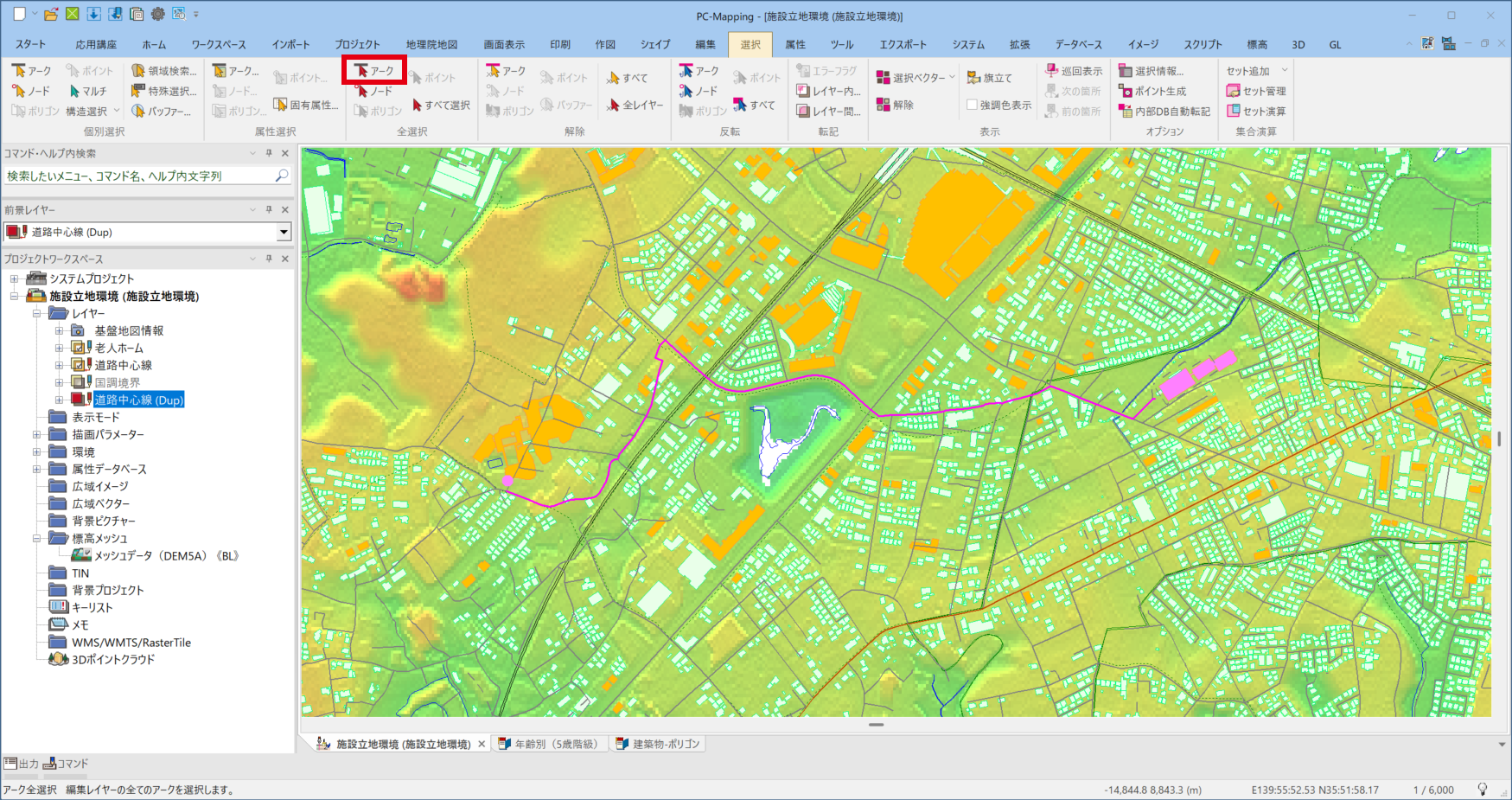Expand the システムプロジェクト tree node
Viewport: 1512px width, 800px height.
(x=14, y=278)
